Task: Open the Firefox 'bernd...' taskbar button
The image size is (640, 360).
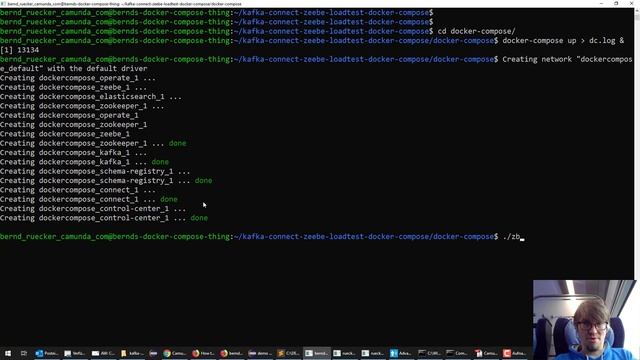Action: point(231,353)
